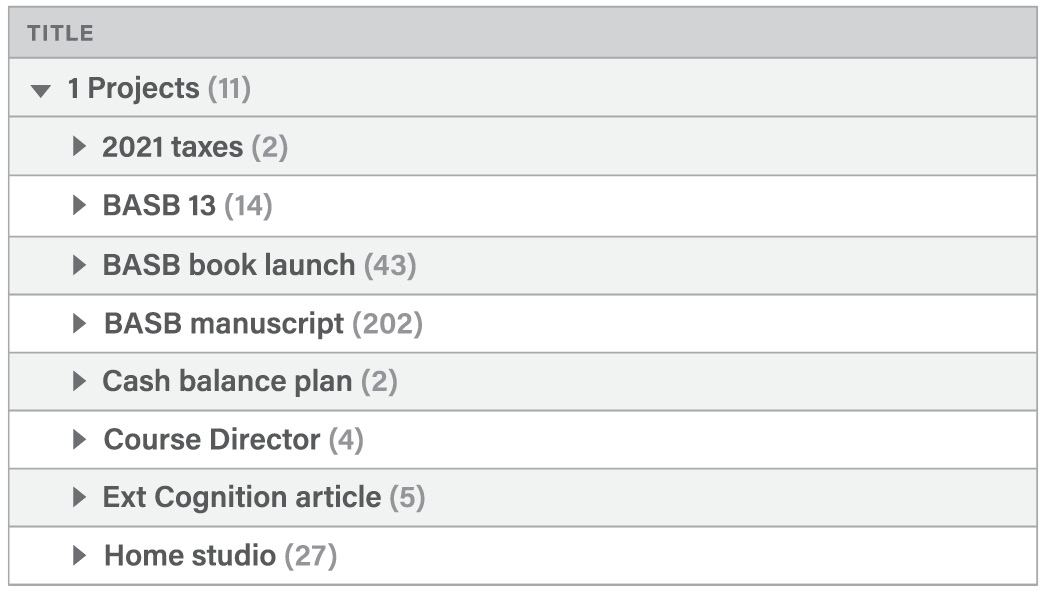Open the BASB 13 title
The image size is (1040, 592).
(x=159, y=206)
